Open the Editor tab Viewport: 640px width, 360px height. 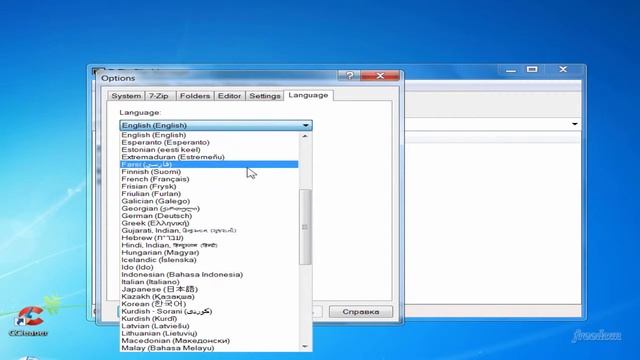pyautogui.click(x=229, y=96)
